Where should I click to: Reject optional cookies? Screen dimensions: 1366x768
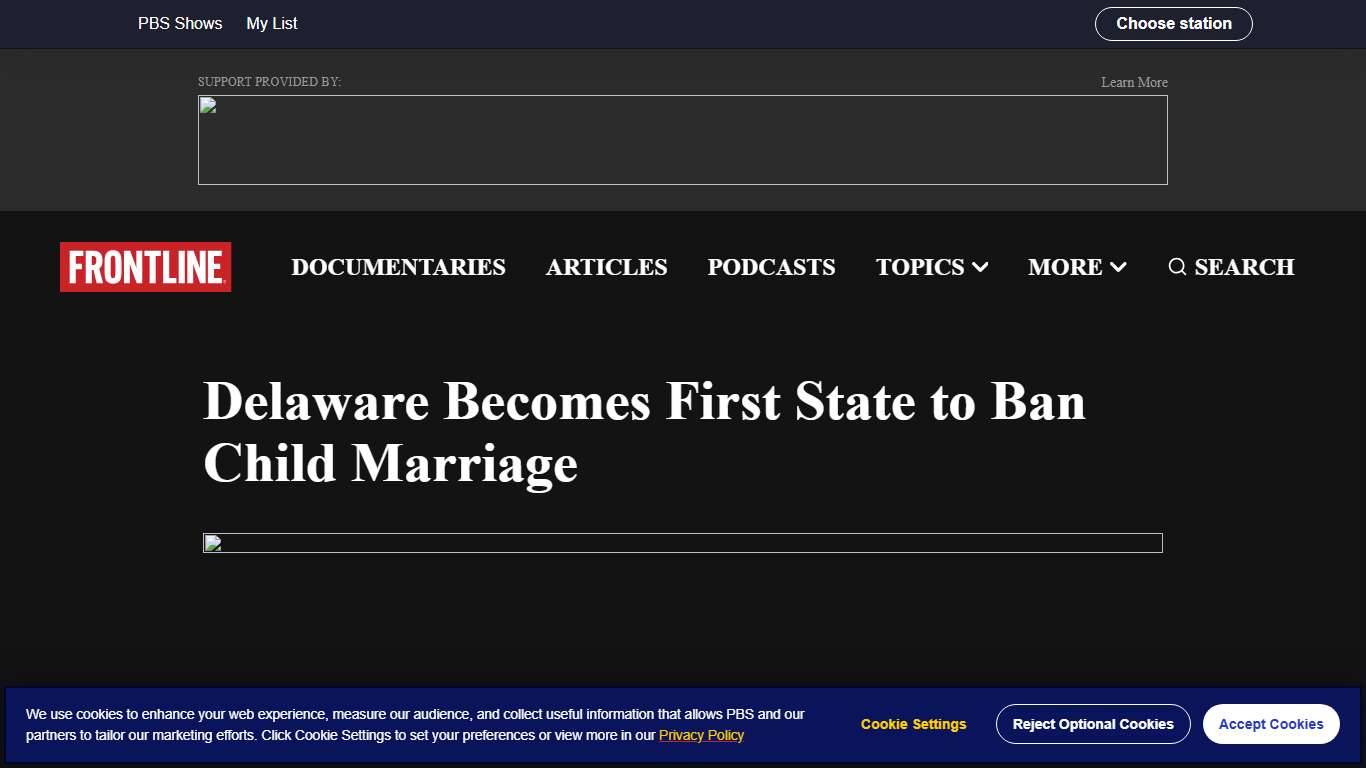pos(1093,723)
